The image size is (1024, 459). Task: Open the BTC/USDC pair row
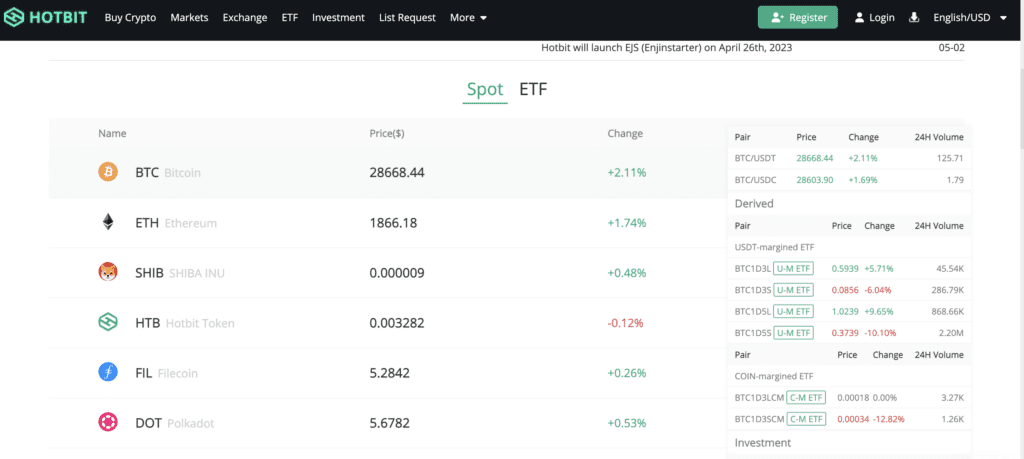pyautogui.click(x=849, y=180)
